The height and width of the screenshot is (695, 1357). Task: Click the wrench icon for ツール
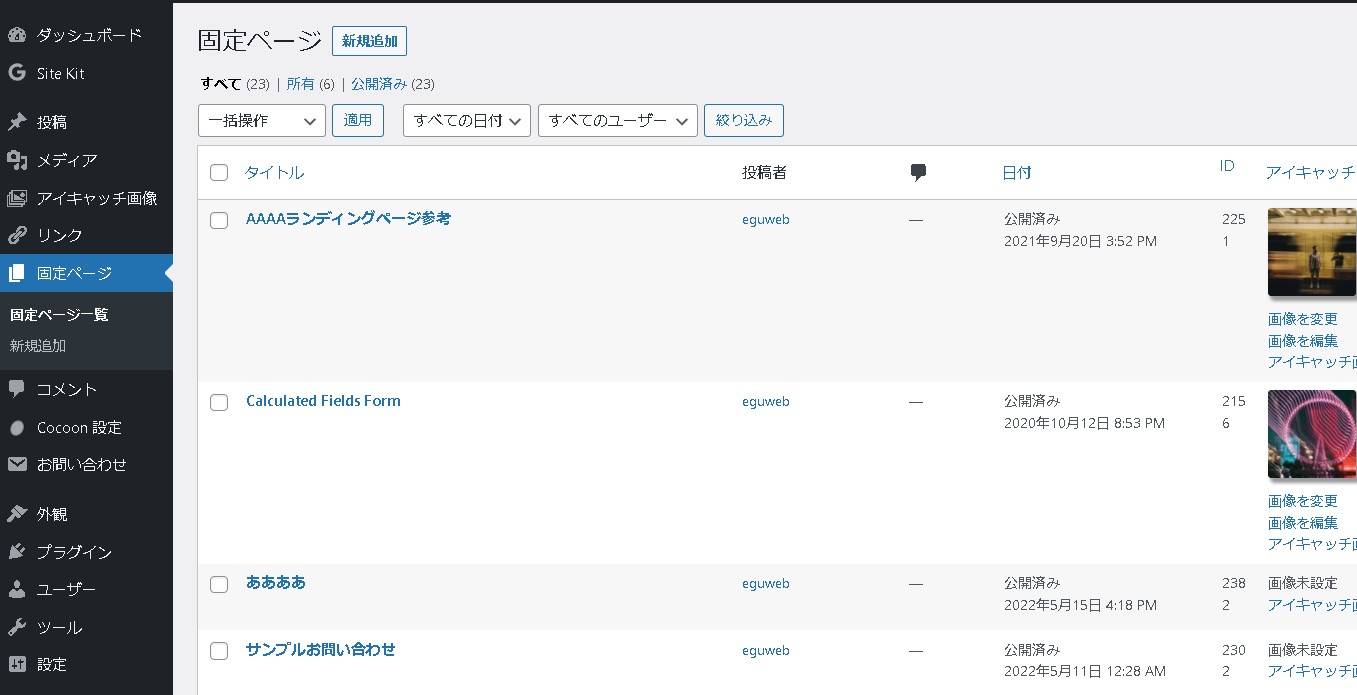17,628
